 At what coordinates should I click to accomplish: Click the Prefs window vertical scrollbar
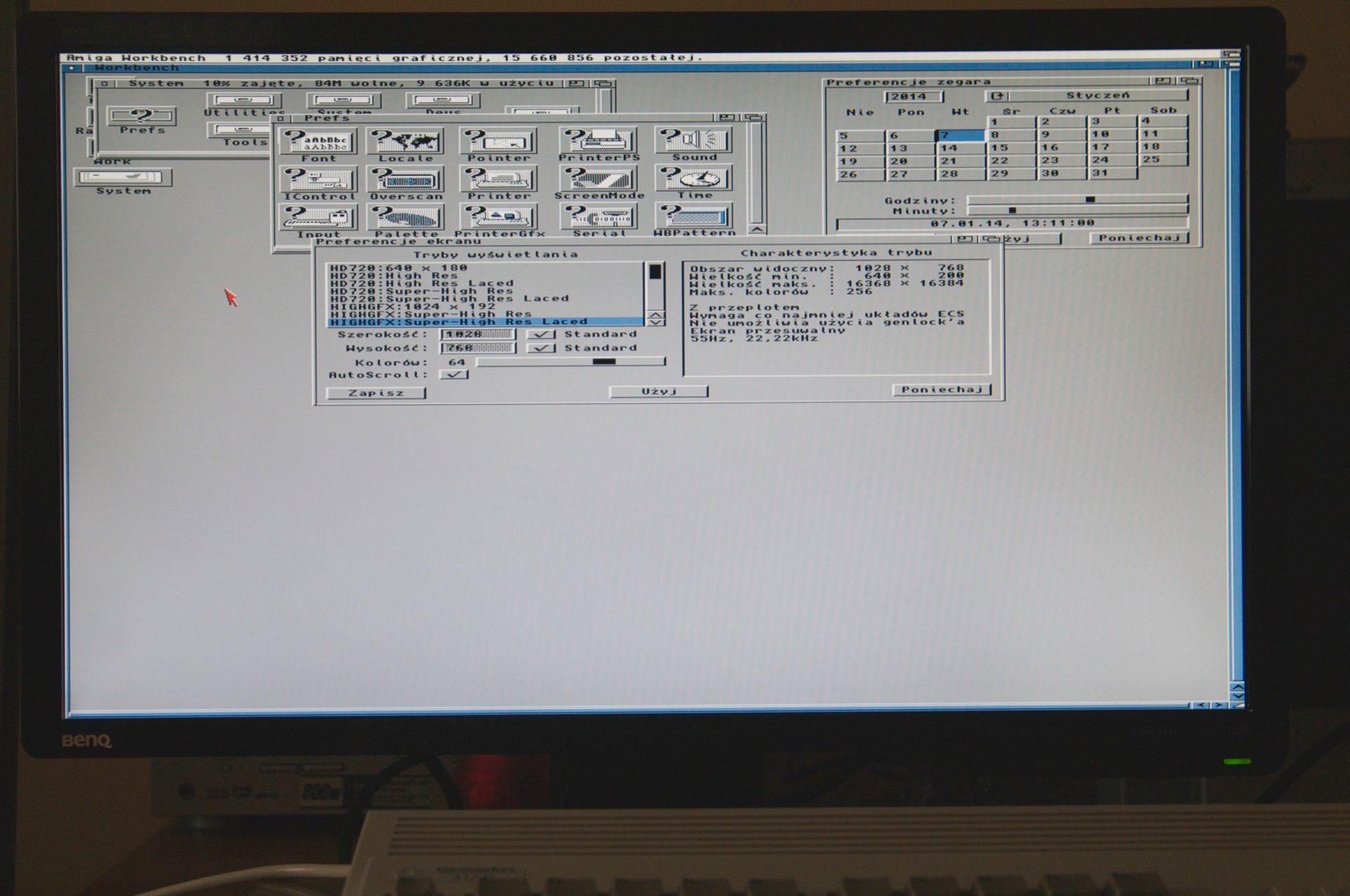point(757,174)
